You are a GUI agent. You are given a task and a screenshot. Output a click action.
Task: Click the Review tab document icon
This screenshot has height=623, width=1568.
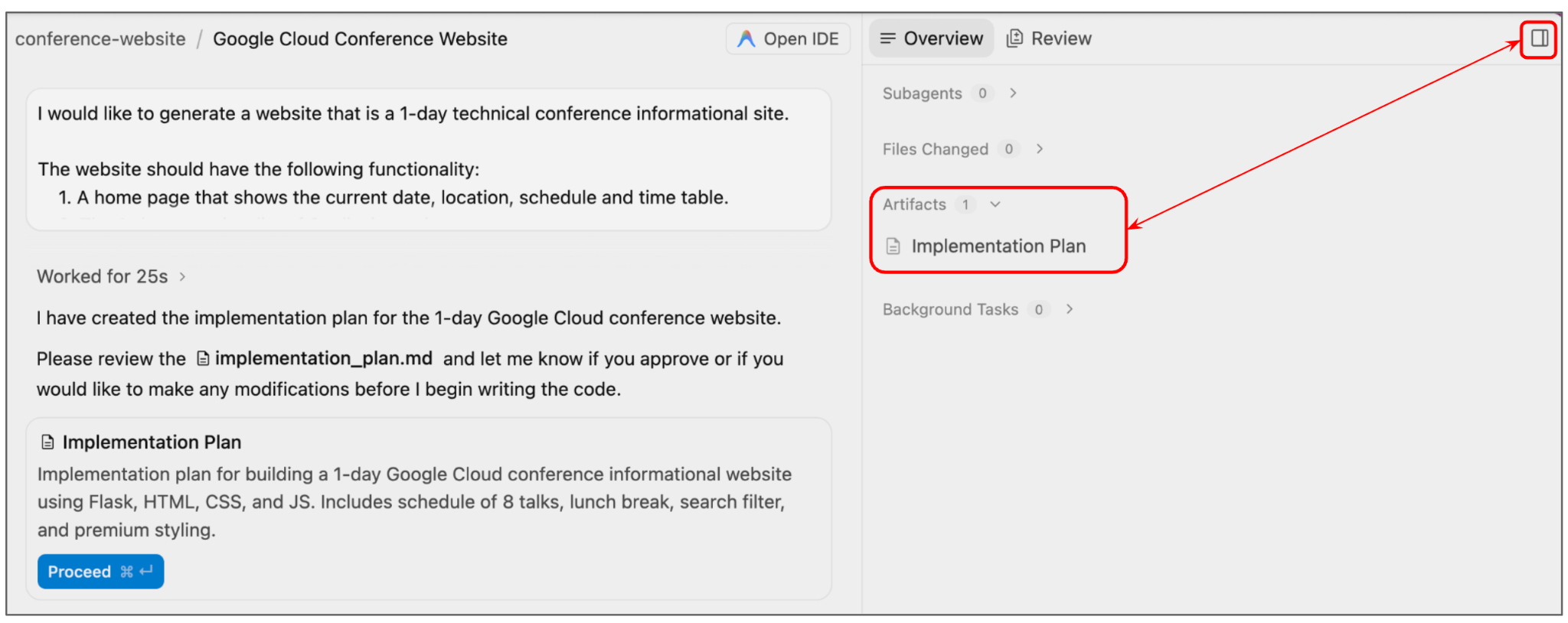coord(1014,38)
